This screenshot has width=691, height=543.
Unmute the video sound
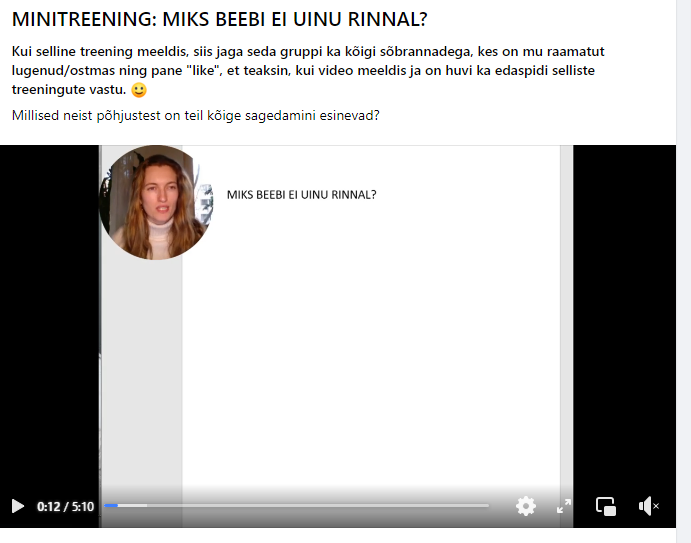pyautogui.click(x=649, y=506)
